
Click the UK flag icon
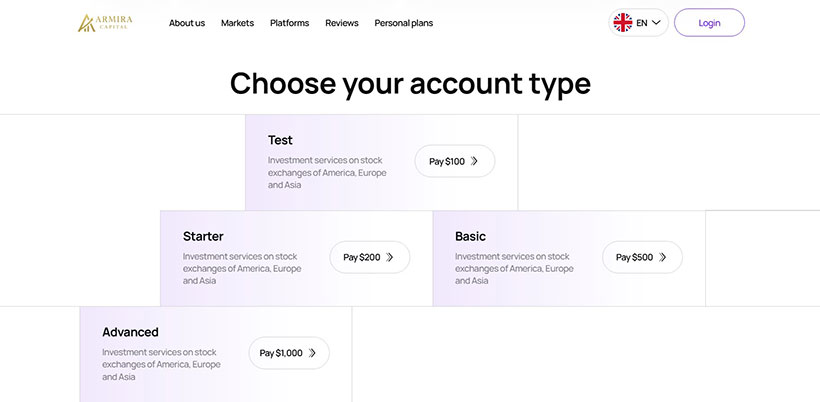pyautogui.click(x=623, y=22)
